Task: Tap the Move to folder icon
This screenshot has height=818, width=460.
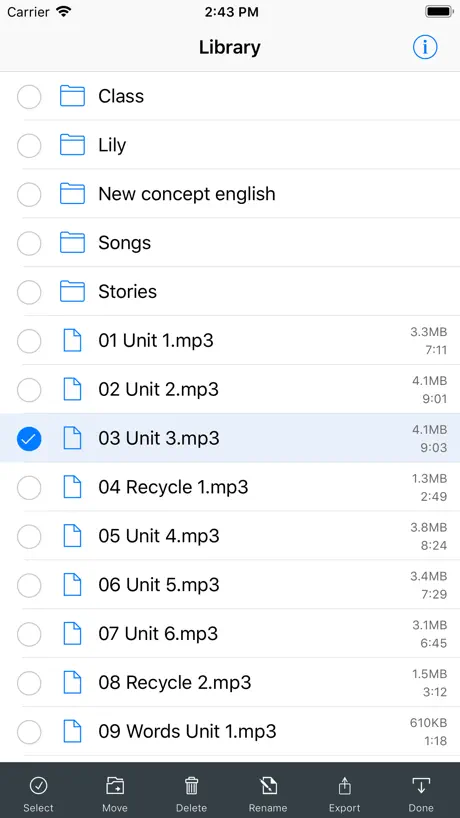Action: (115, 785)
